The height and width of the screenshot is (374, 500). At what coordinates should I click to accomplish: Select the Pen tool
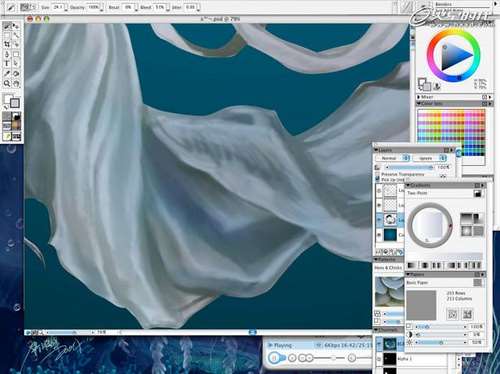pos(7,54)
